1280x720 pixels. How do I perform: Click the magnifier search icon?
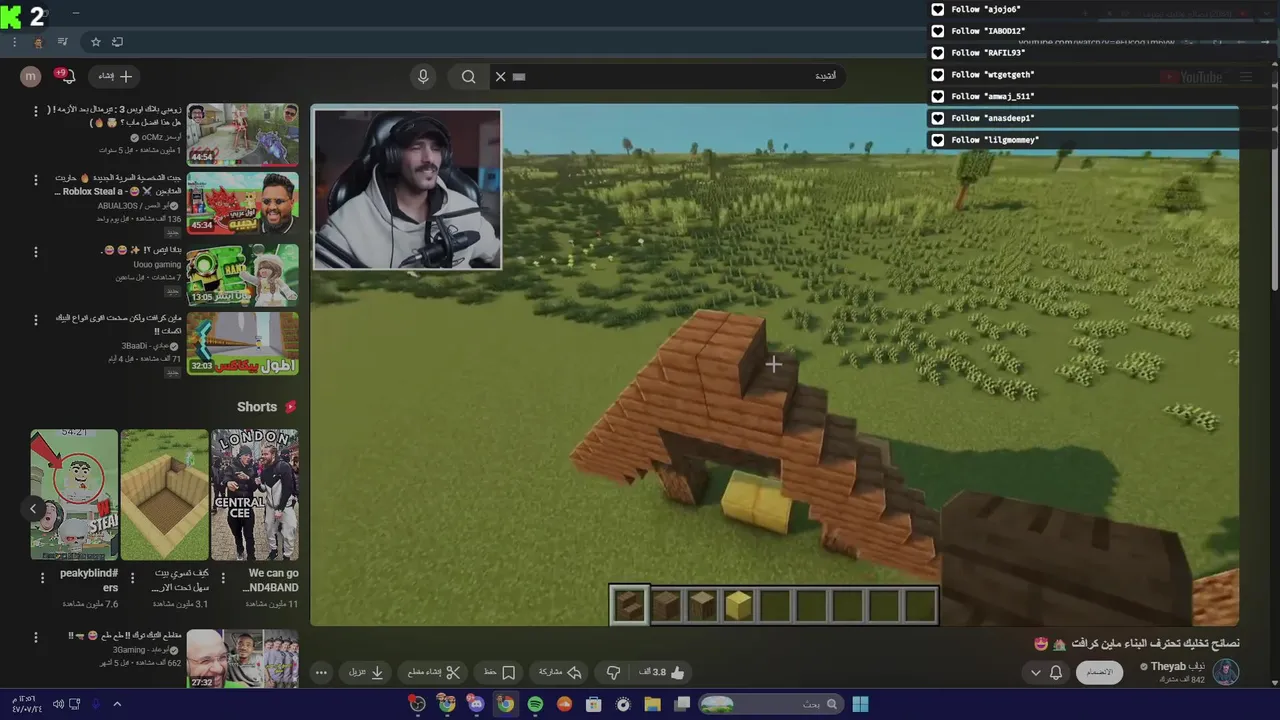coord(468,76)
